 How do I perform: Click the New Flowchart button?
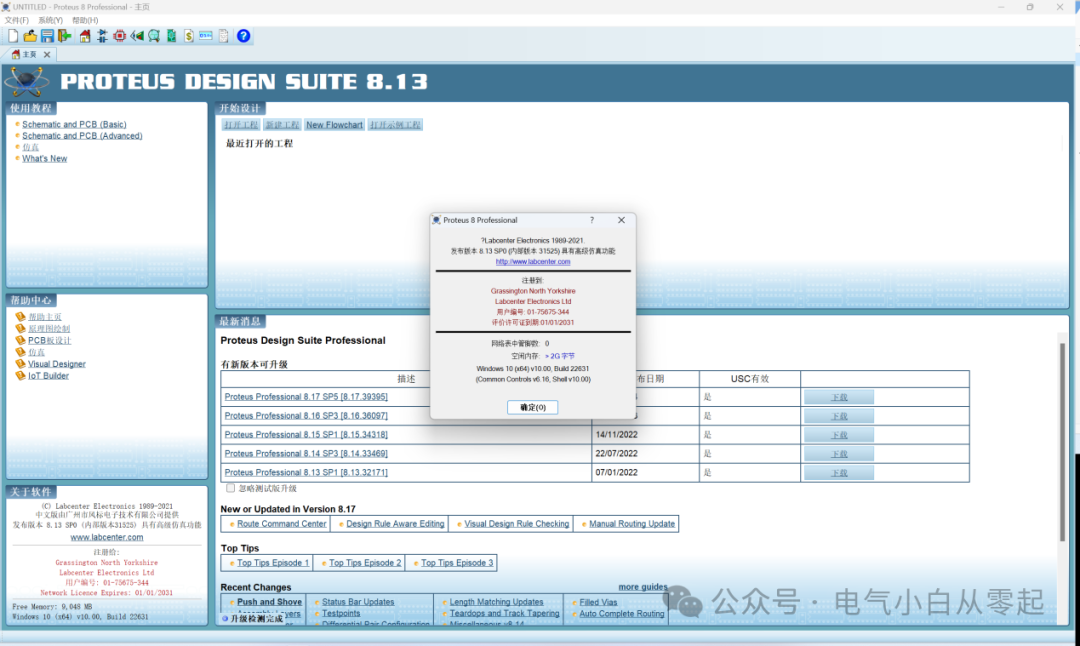coord(334,125)
